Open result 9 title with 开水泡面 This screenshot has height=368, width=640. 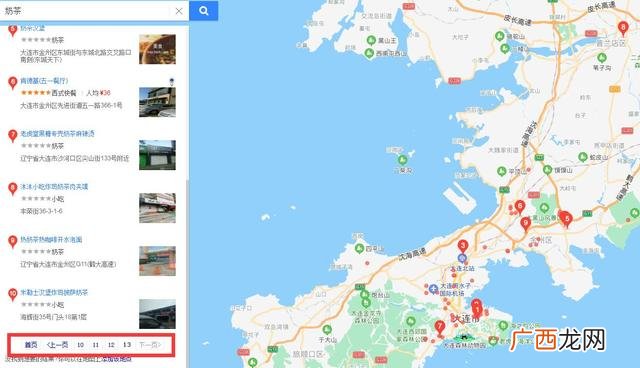click(51, 239)
